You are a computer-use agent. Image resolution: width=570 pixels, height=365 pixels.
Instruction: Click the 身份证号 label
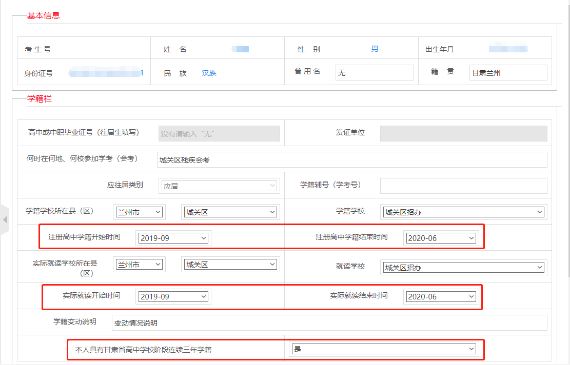tap(38, 73)
